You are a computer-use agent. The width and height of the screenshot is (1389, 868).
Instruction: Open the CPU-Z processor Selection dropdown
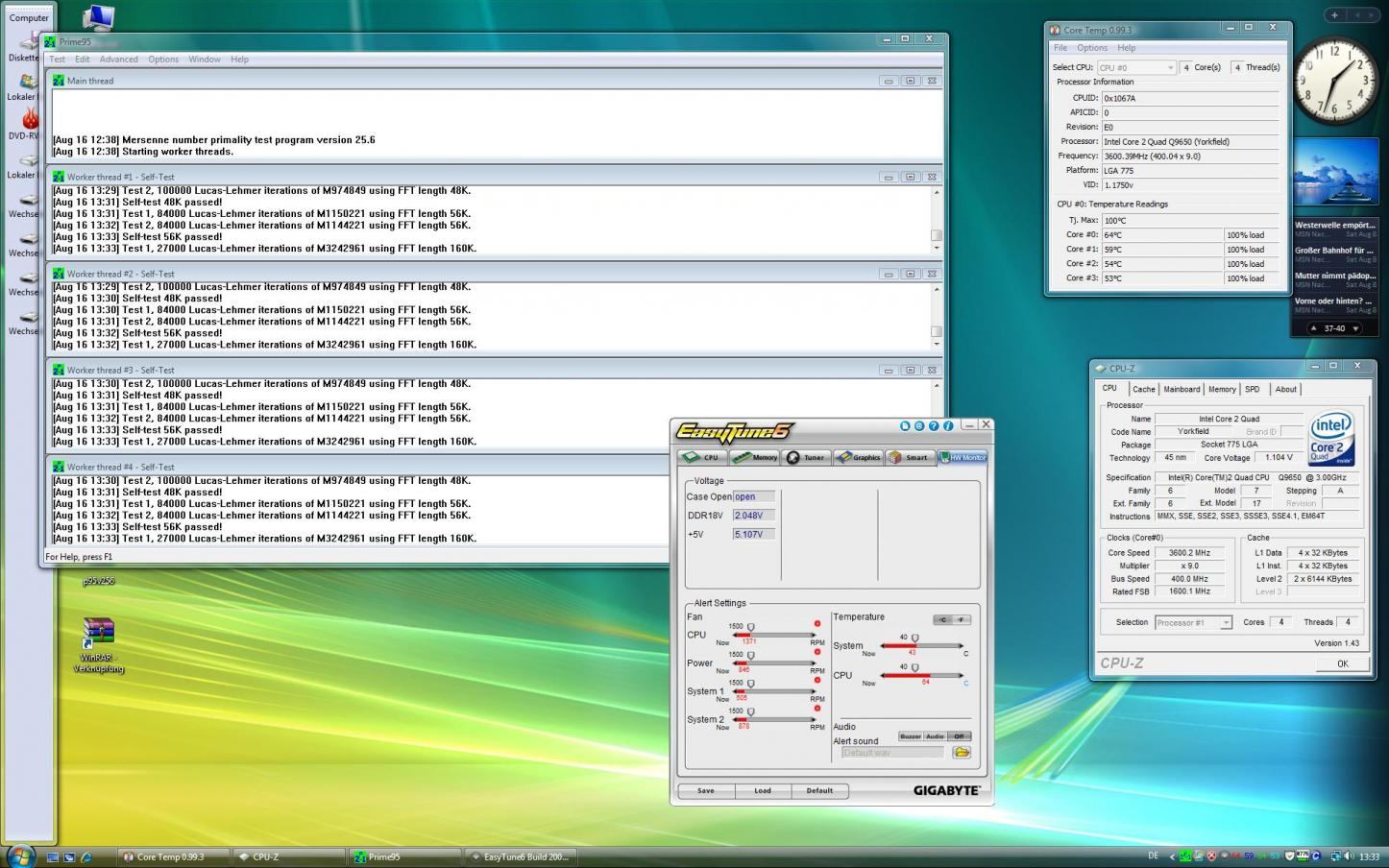click(x=1226, y=623)
